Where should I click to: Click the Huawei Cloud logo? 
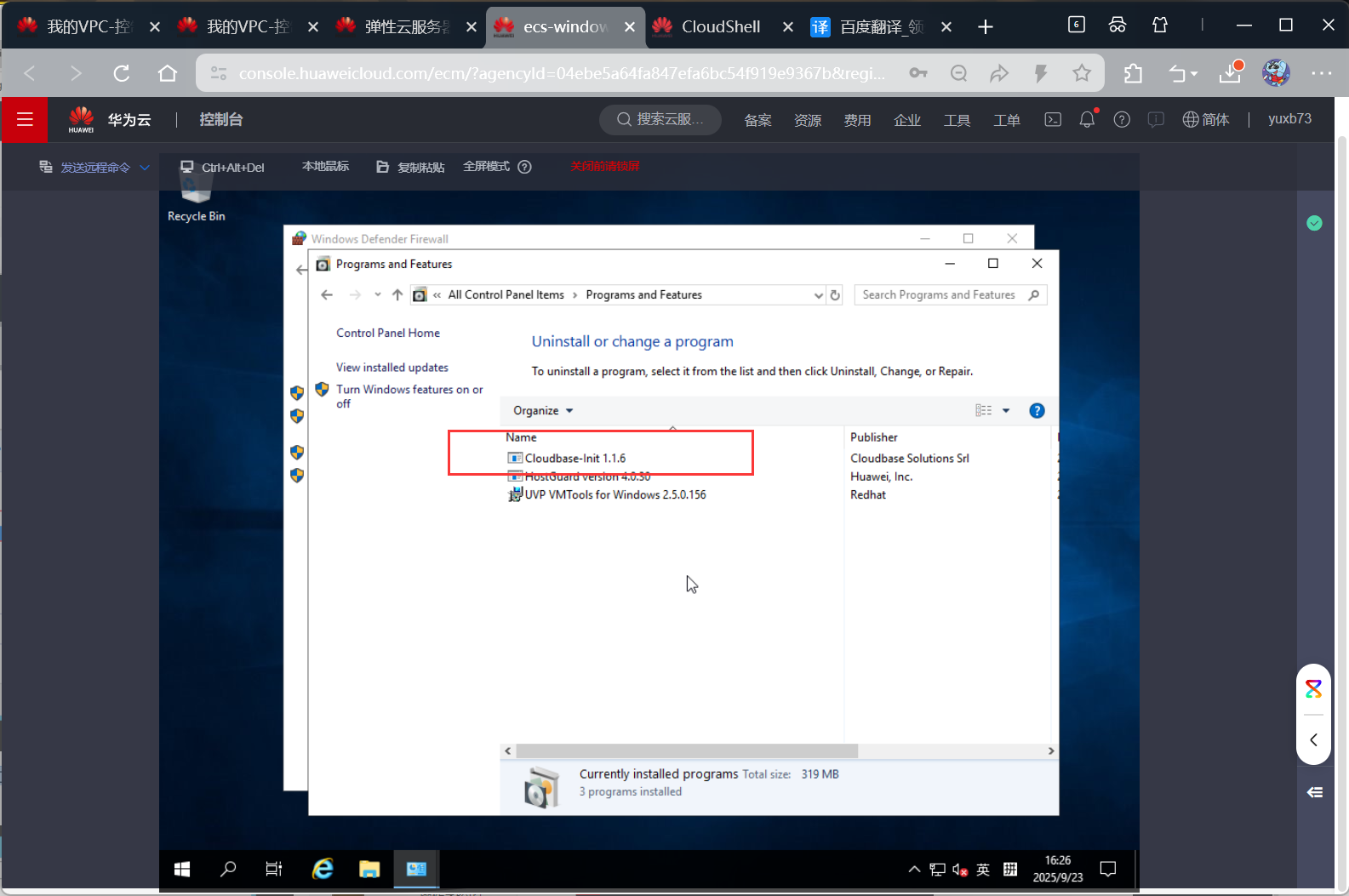(82, 119)
